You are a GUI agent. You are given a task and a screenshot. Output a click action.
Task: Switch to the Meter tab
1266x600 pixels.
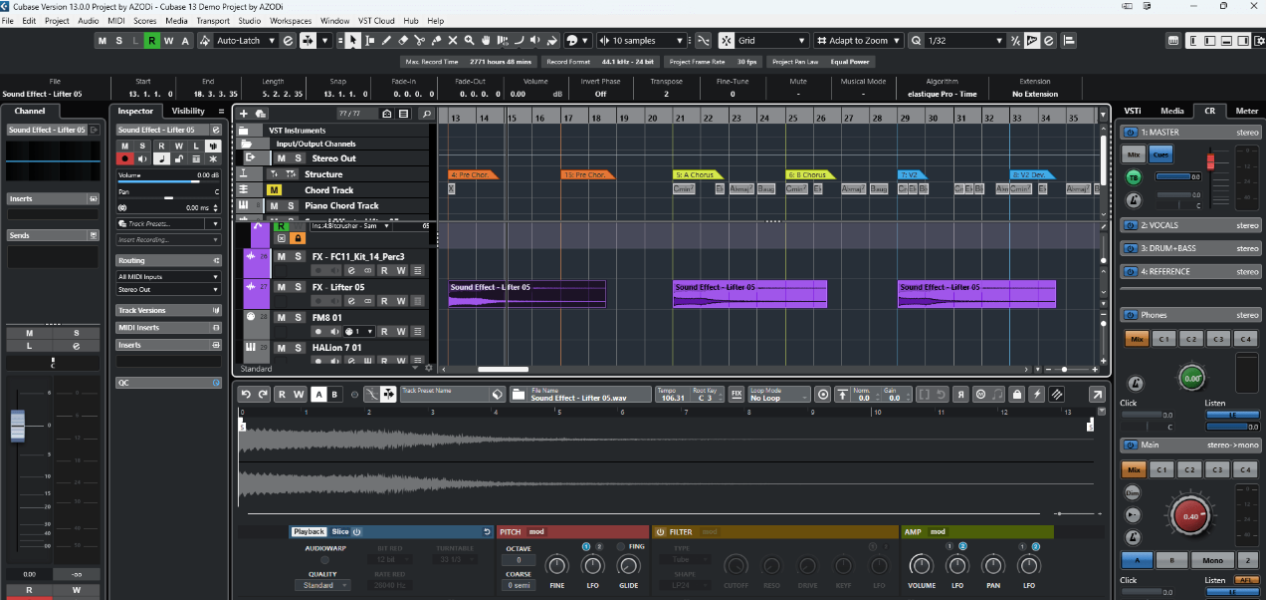coord(1247,111)
